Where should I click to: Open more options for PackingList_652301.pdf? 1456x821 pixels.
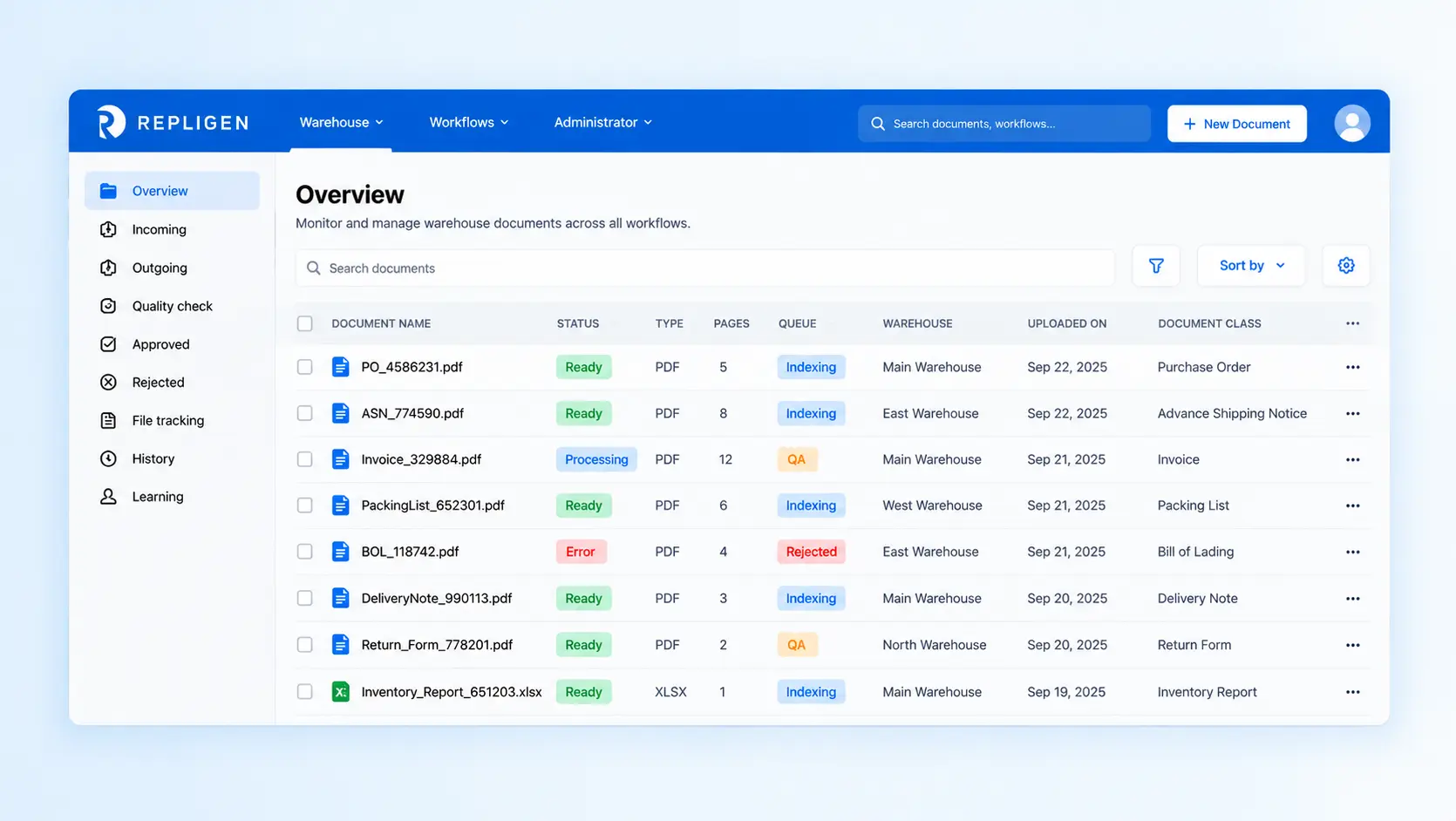[x=1352, y=505]
